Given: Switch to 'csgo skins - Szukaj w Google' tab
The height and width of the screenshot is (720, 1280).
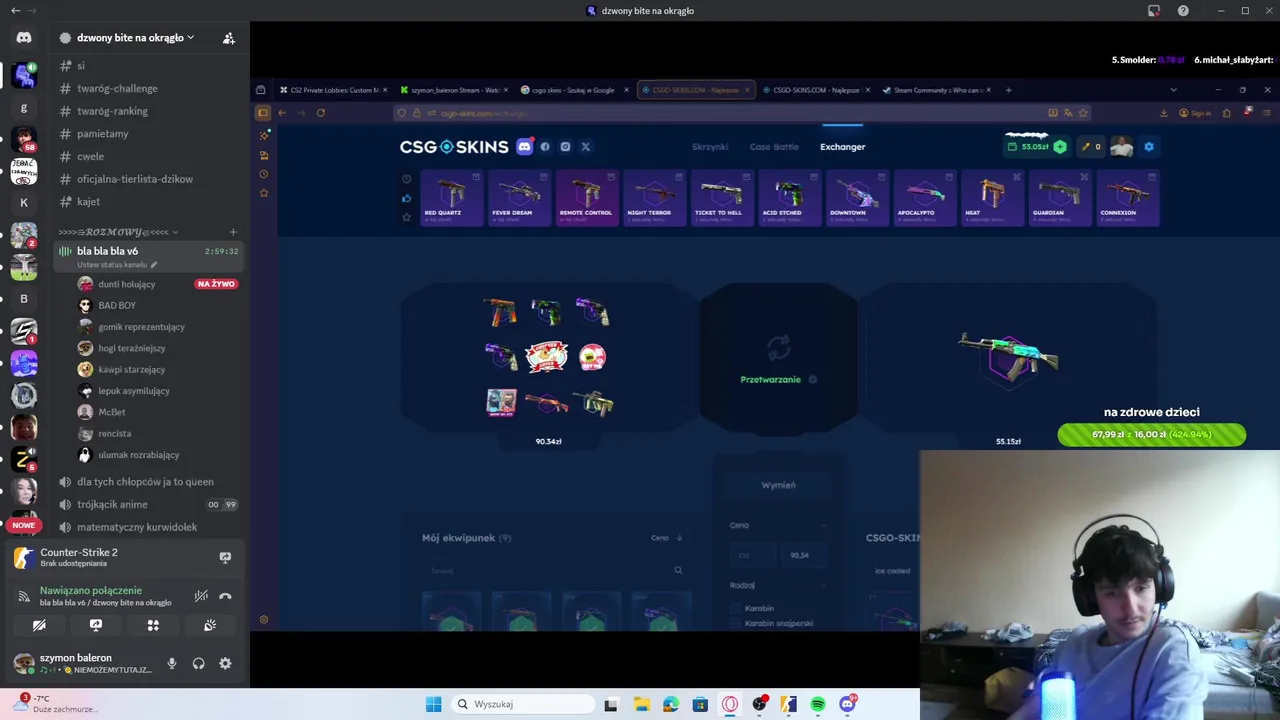Looking at the screenshot, I should pyautogui.click(x=573, y=90).
